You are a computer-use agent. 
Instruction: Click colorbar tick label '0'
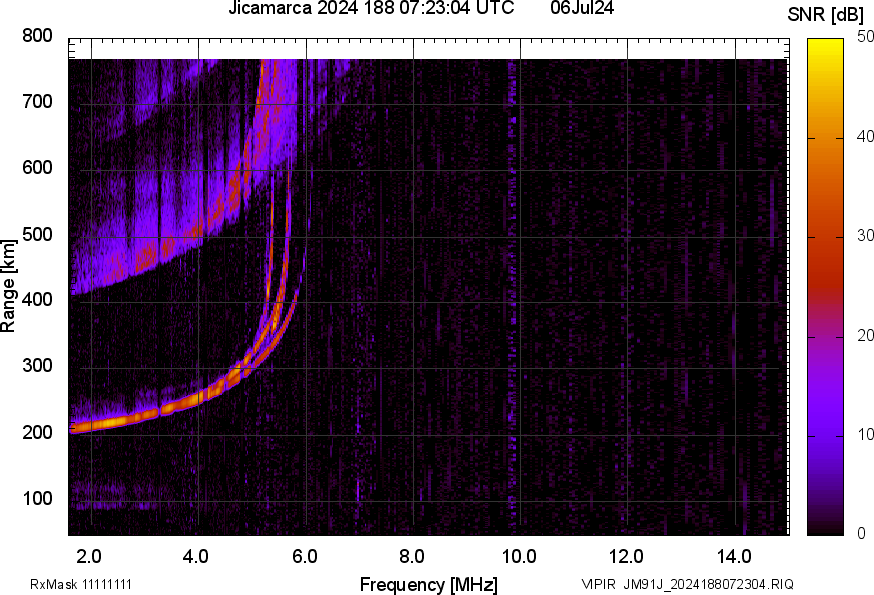pyautogui.click(x=862, y=534)
